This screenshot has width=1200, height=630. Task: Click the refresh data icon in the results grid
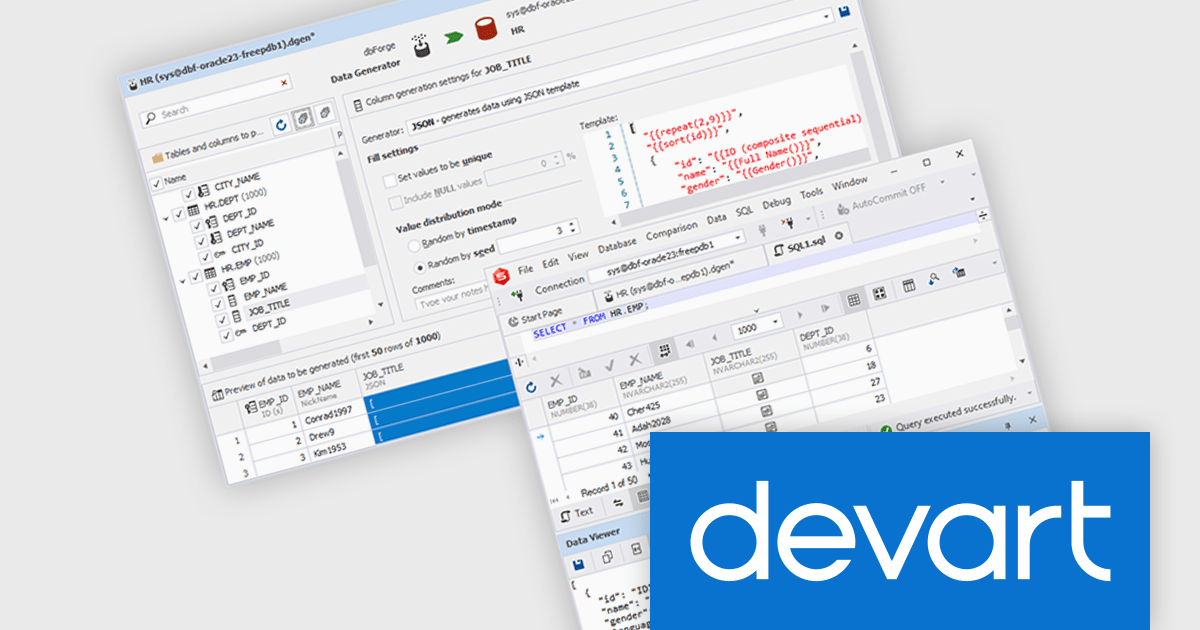(531, 386)
